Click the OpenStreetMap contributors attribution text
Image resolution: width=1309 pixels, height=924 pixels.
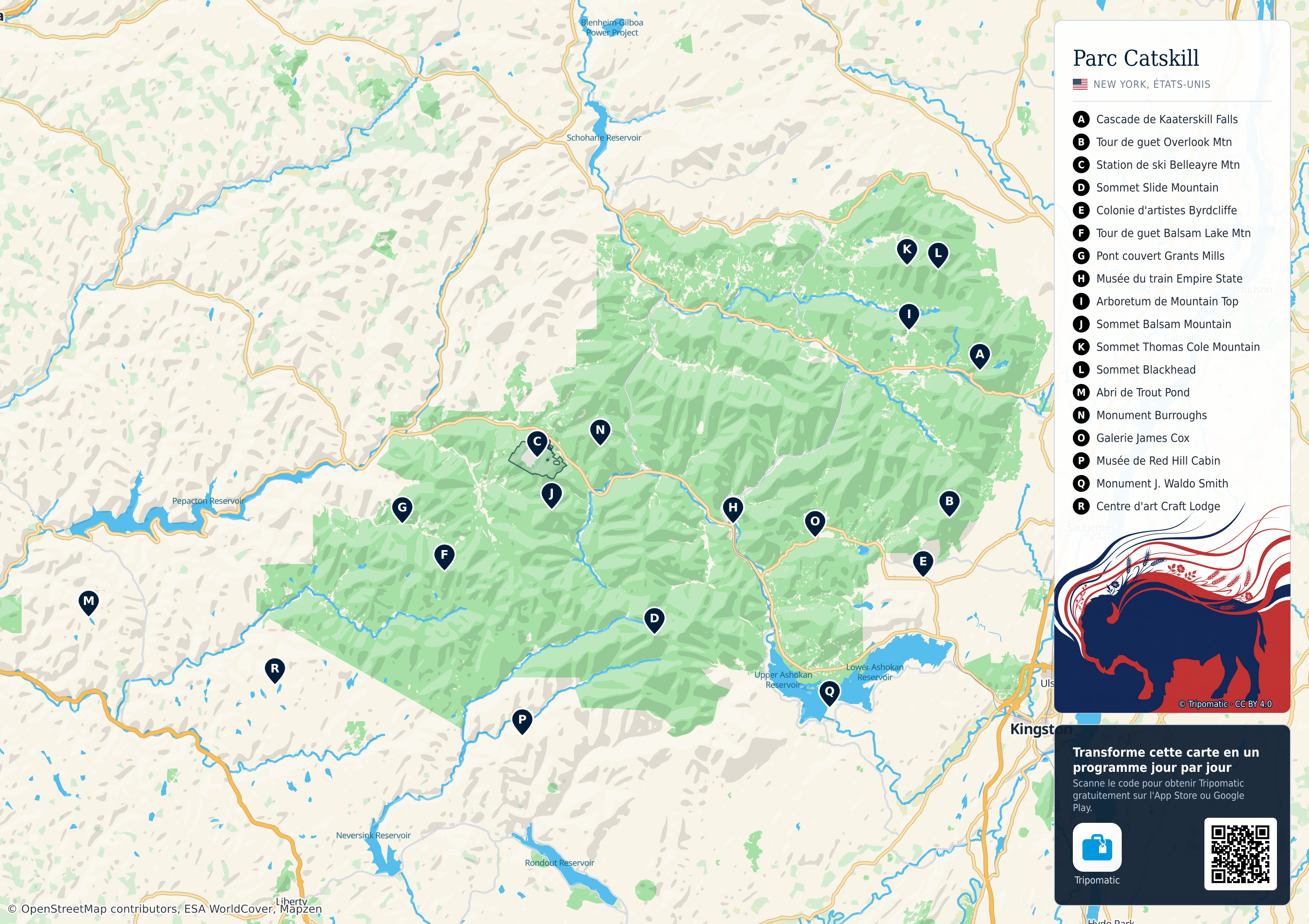(165, 908)
